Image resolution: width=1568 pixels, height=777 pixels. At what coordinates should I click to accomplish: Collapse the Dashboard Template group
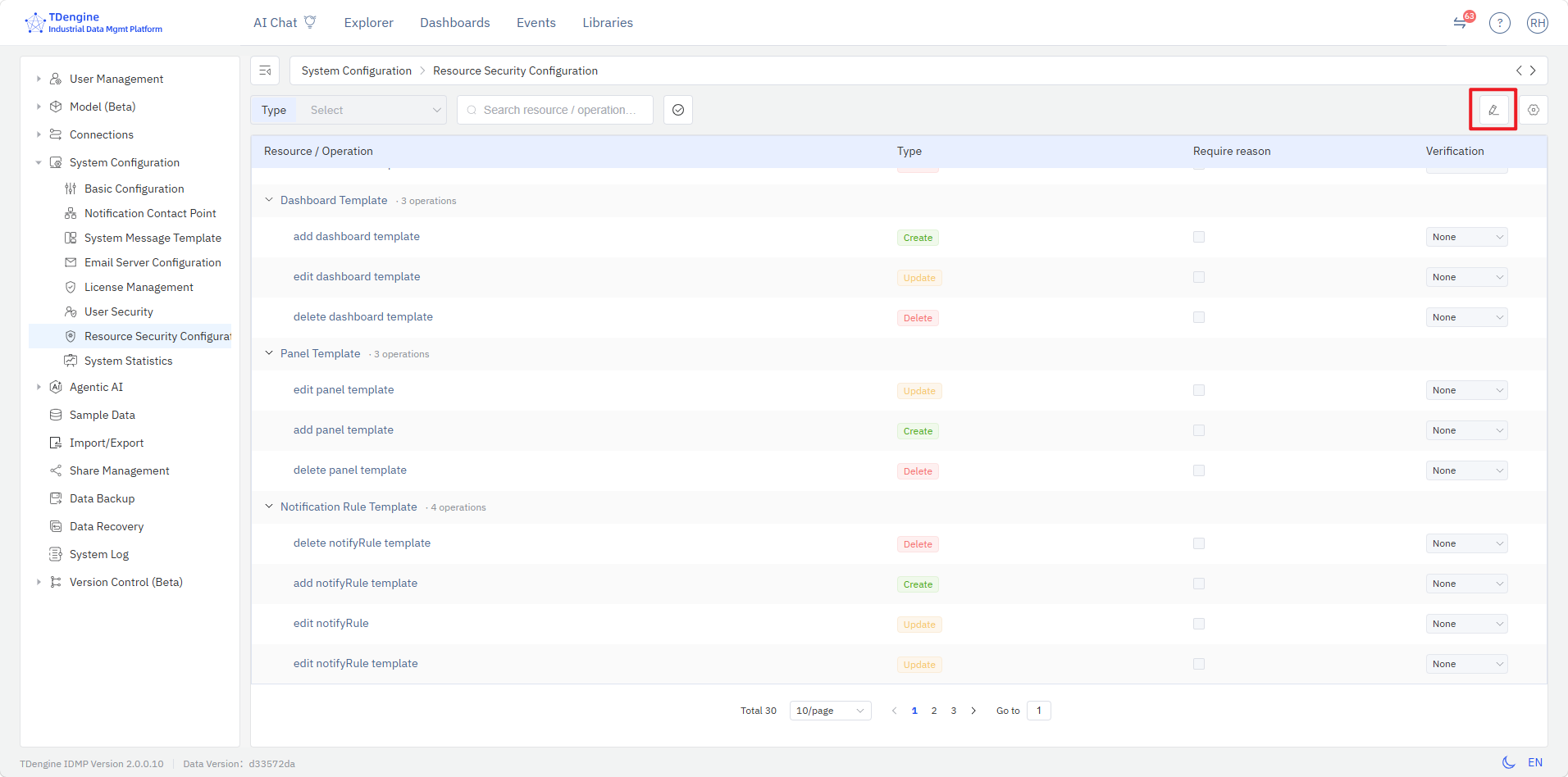click(x=268, y=200)
